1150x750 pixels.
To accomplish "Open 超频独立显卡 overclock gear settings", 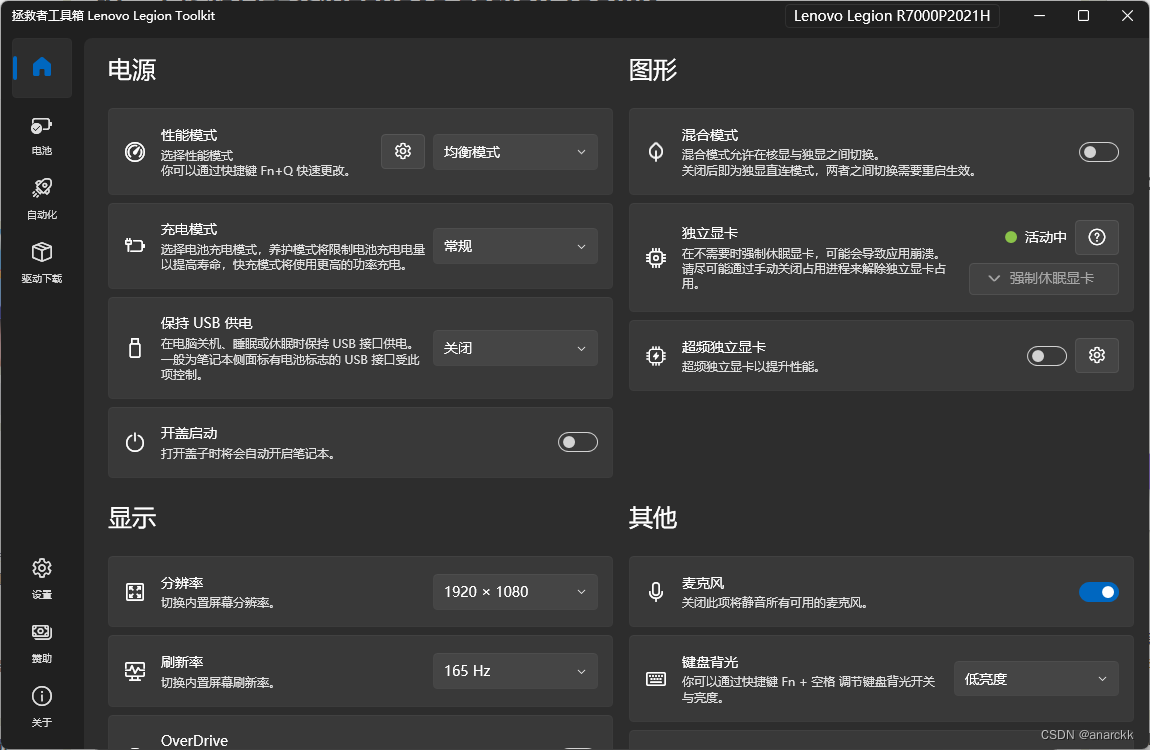I will point(1096,356).
